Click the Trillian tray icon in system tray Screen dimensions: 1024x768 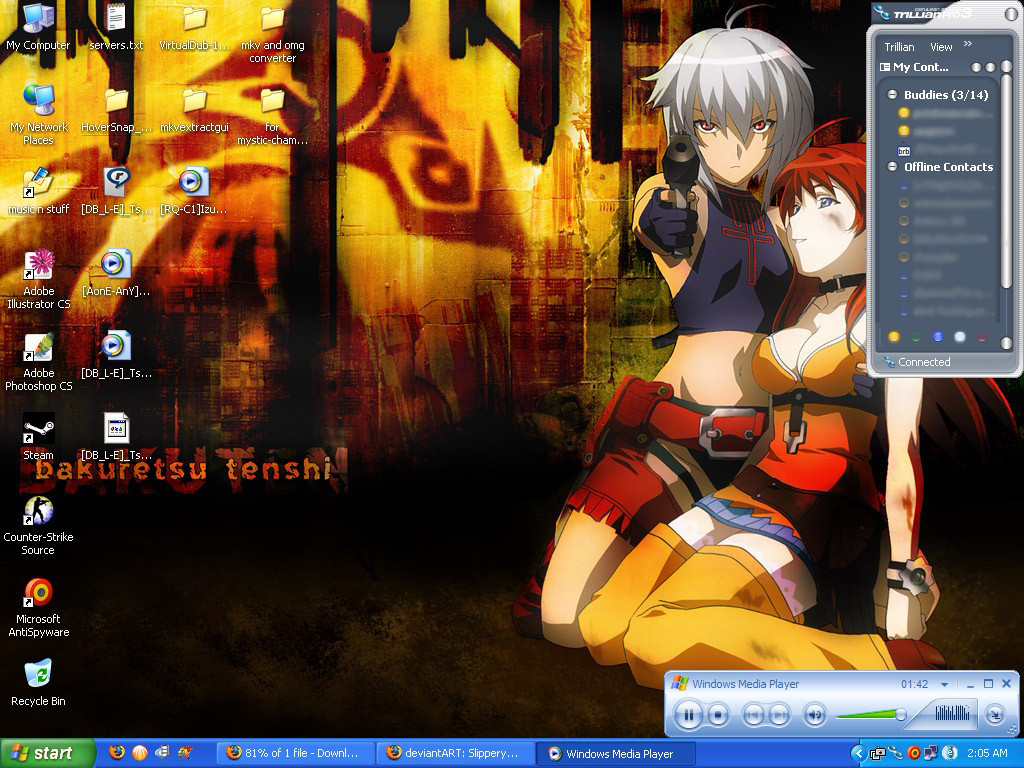pos(895,754)
